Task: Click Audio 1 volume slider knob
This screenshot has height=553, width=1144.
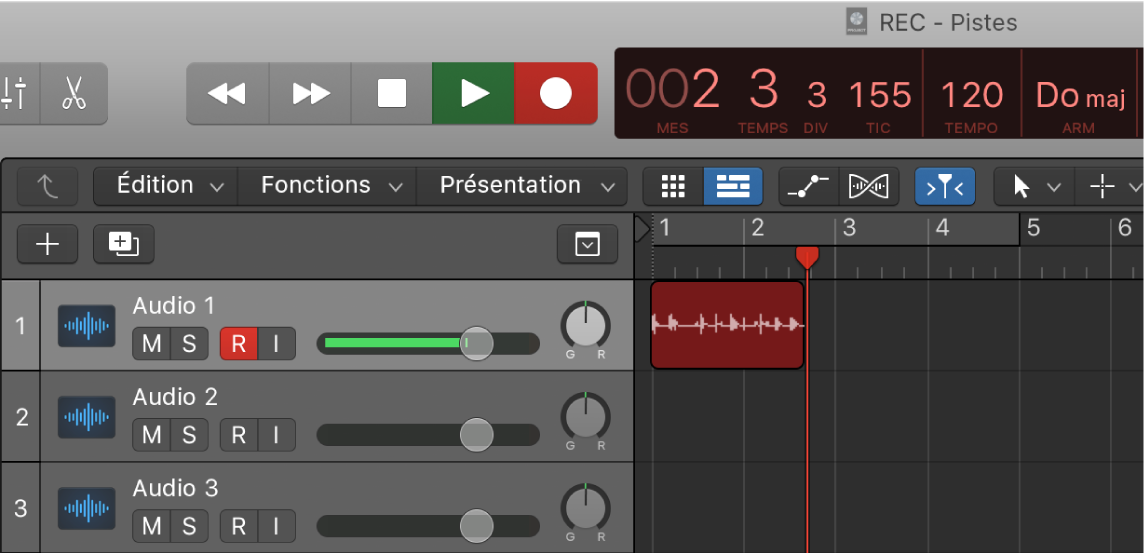Action: click(476, 344)
